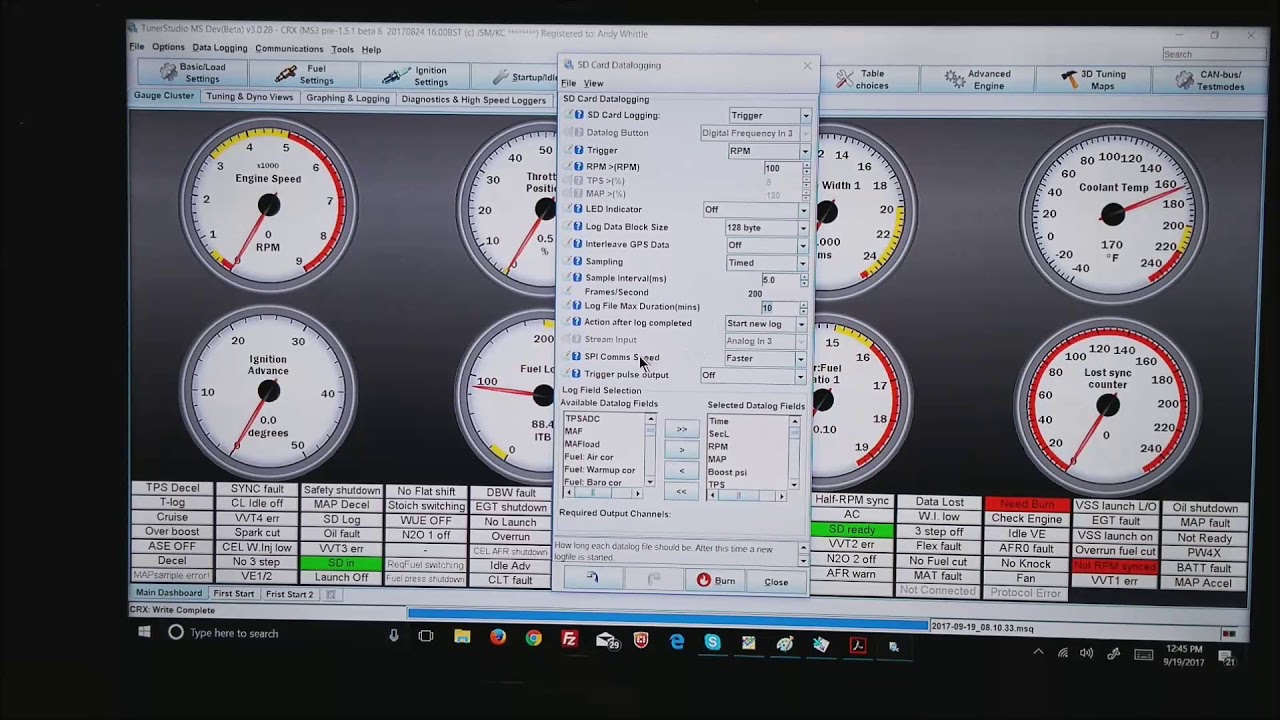
Task: Launch Firefox from the Windows taskbar
Action: coord(498,638)
